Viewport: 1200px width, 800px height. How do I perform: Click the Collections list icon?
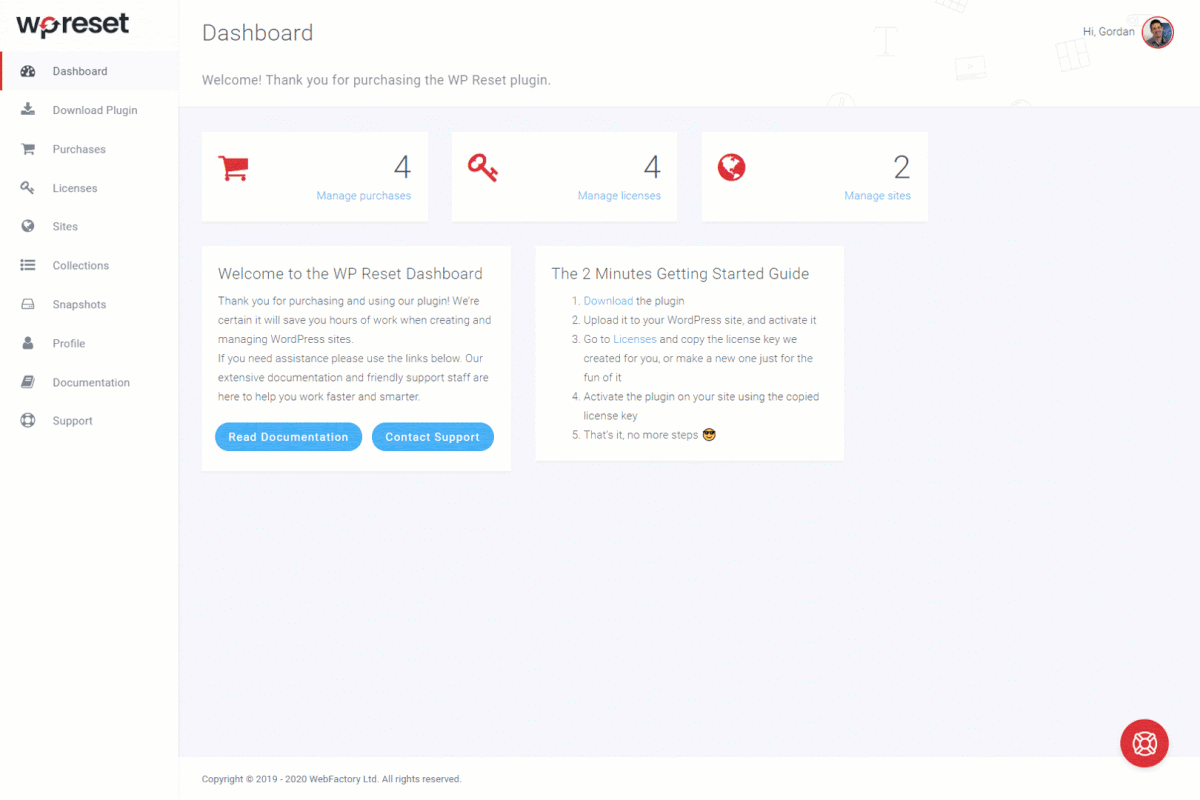[28, 265]
